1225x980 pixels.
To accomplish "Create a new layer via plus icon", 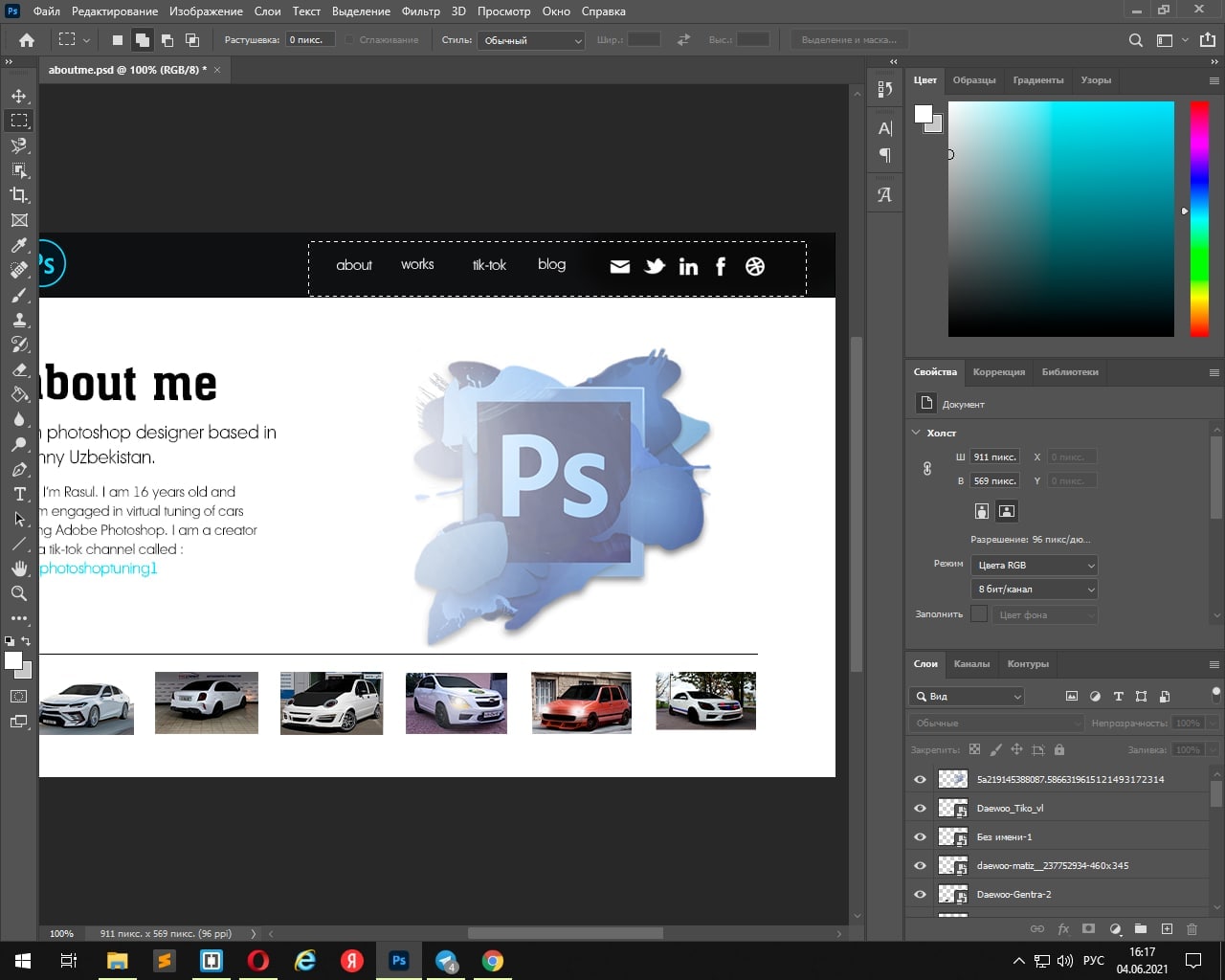I will pos(1167,928).
